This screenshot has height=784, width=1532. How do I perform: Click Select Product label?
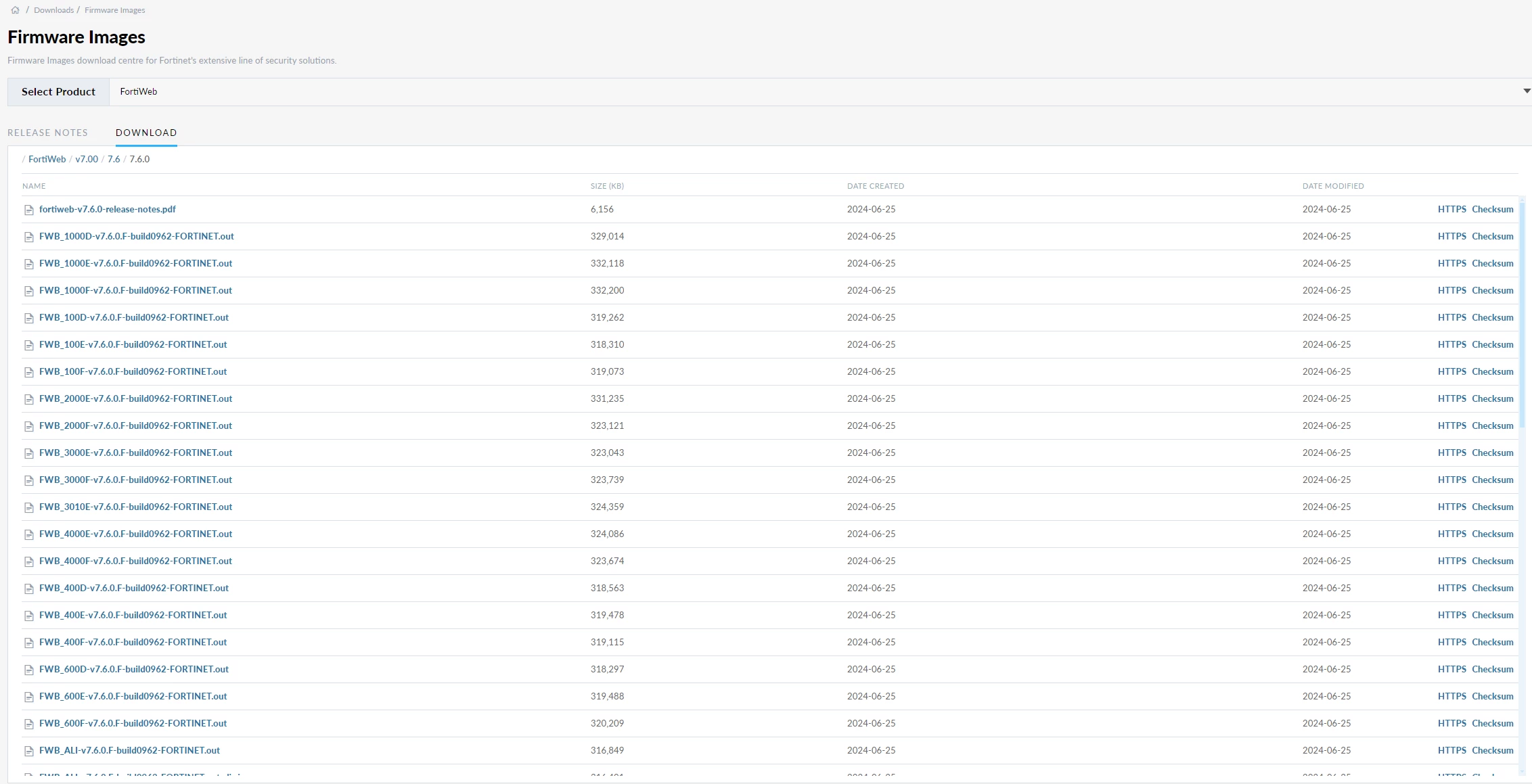pos(58,92)
